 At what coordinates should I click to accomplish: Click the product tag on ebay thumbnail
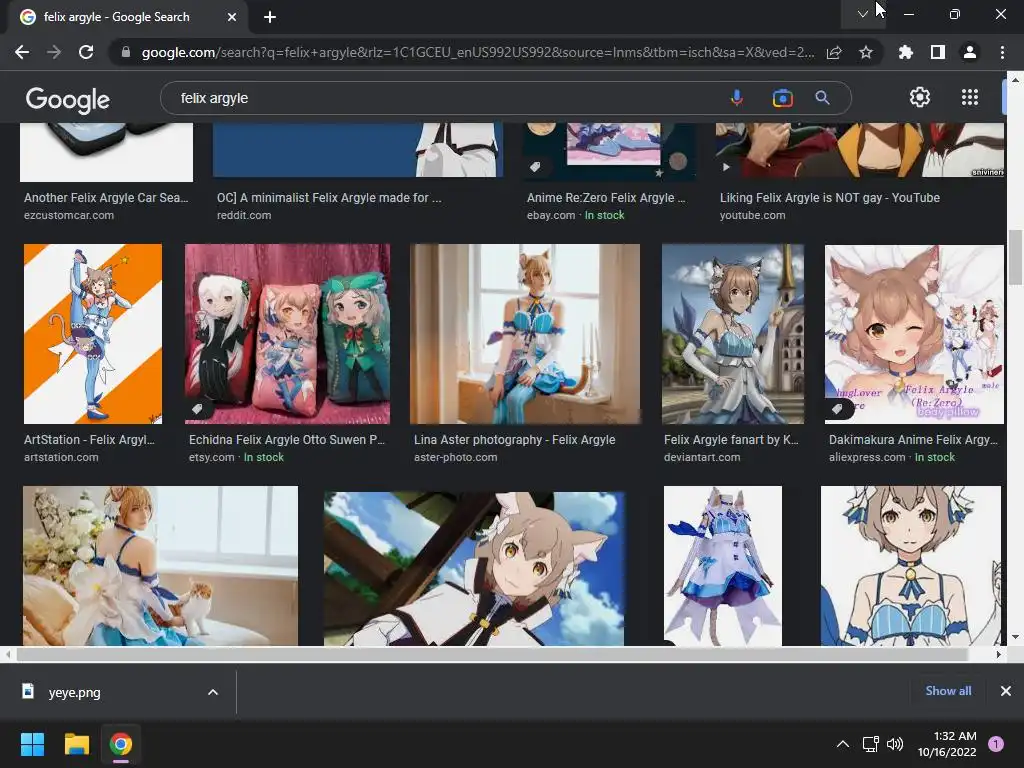[535, 167]
